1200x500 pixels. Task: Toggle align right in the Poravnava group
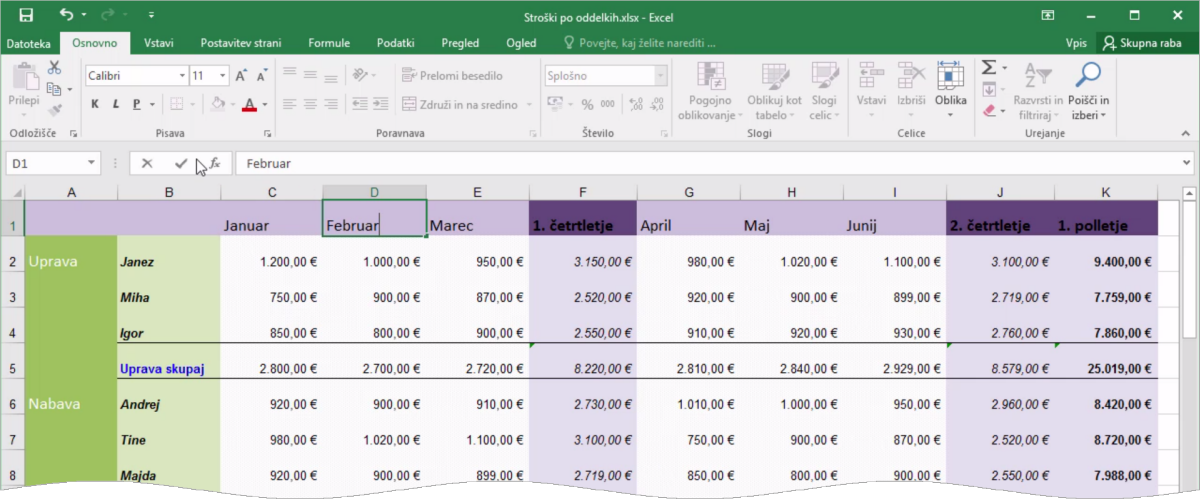pyautogui.click(x=331, y=104)
